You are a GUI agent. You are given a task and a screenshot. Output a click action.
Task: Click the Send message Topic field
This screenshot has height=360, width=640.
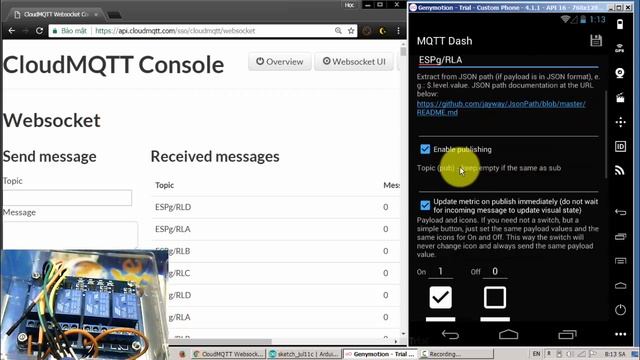tap(67, 198)
